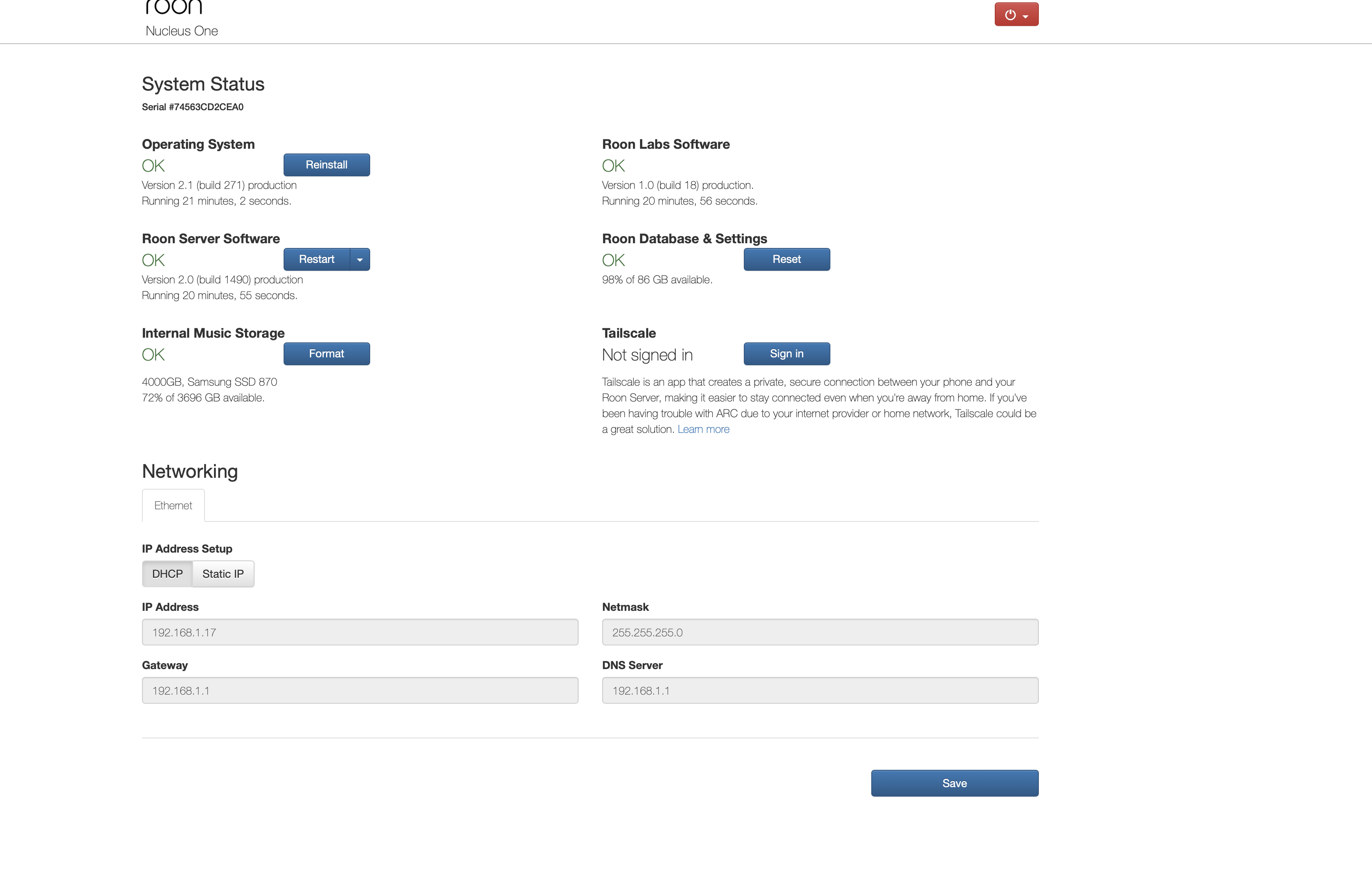Format the Internal Music Storage
Screen dimensions: 1372x869
(x=326, y=353)
